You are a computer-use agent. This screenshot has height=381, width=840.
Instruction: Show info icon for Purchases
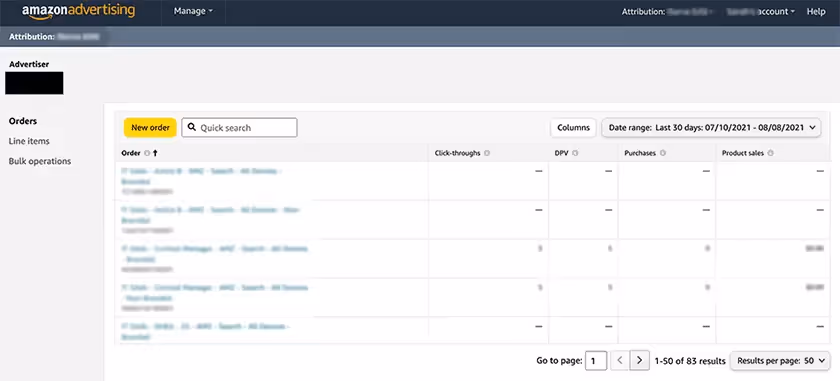(x=663, y=153)
